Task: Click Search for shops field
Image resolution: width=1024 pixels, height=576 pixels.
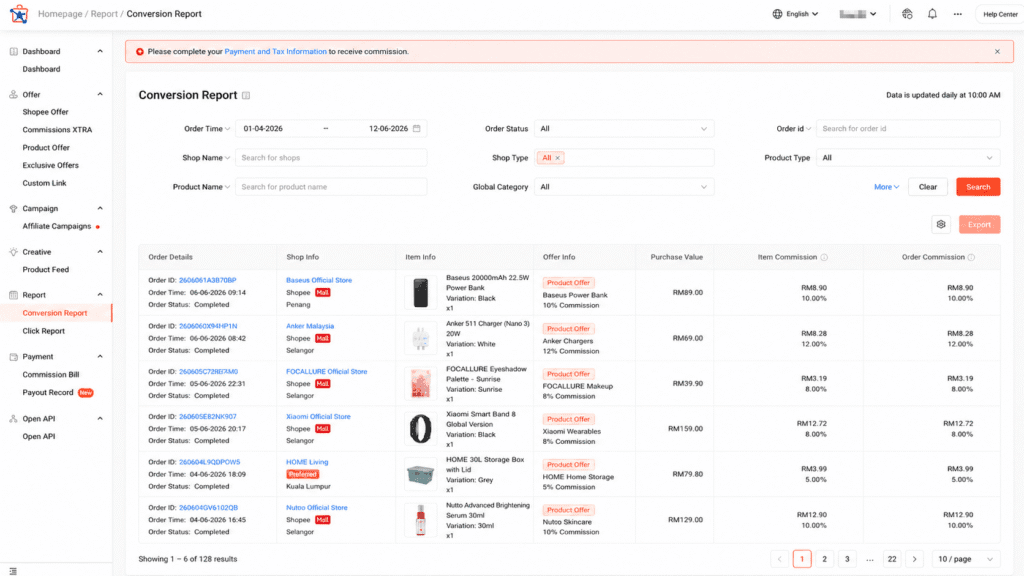Action: (331, 158)
